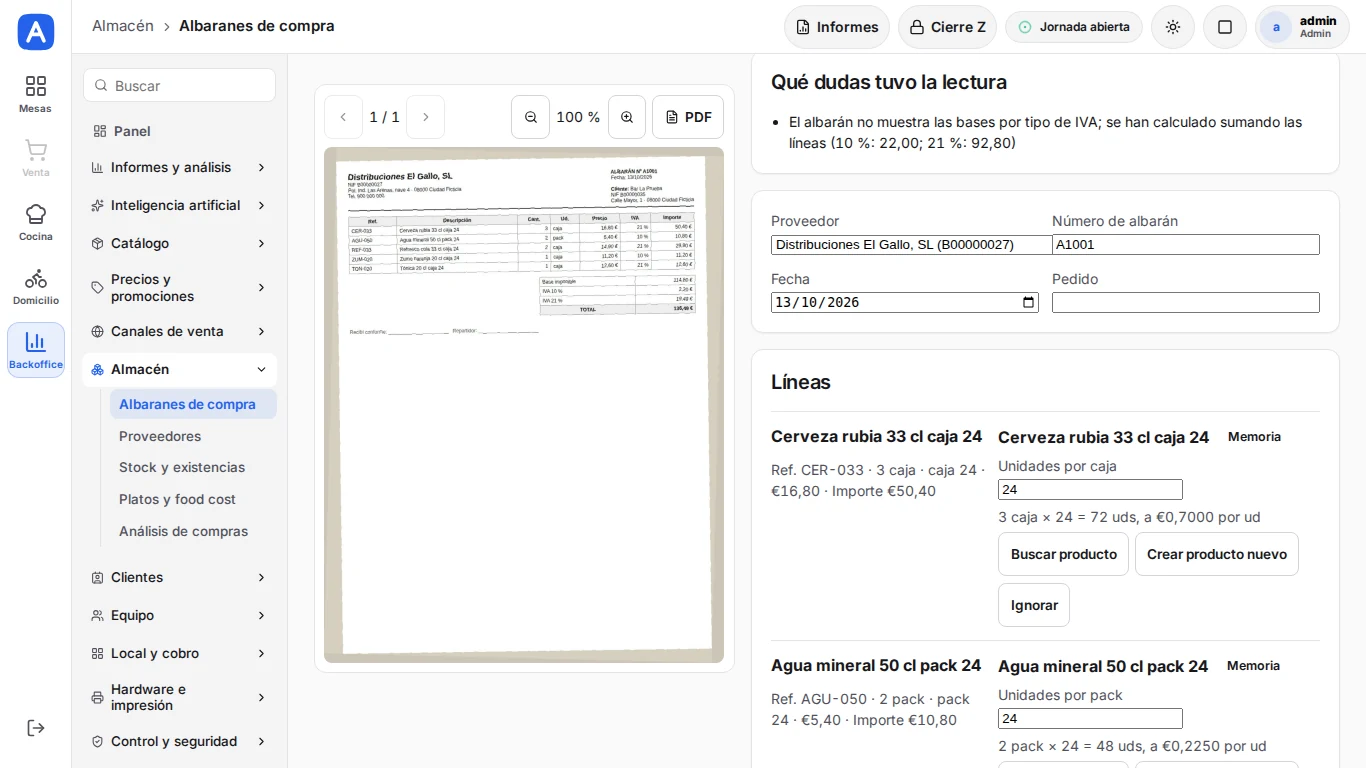Go to previous page of document
Viewport: 1366px width, 768px height.
343,117
